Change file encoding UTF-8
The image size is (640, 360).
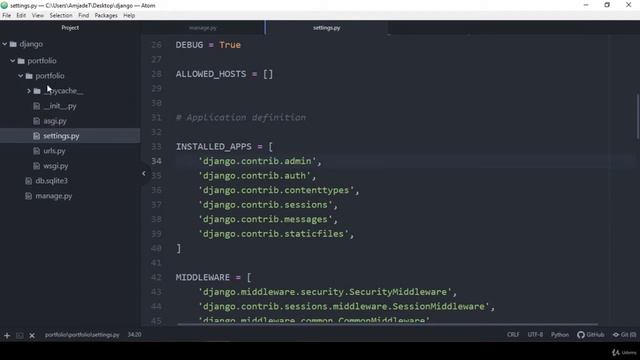535,335
